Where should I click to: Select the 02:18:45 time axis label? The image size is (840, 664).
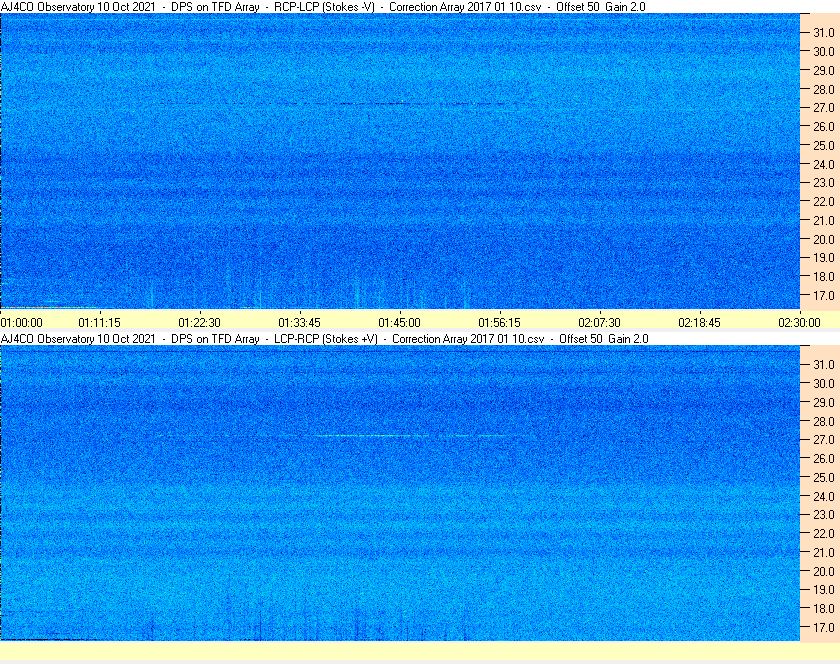point(700,323)
